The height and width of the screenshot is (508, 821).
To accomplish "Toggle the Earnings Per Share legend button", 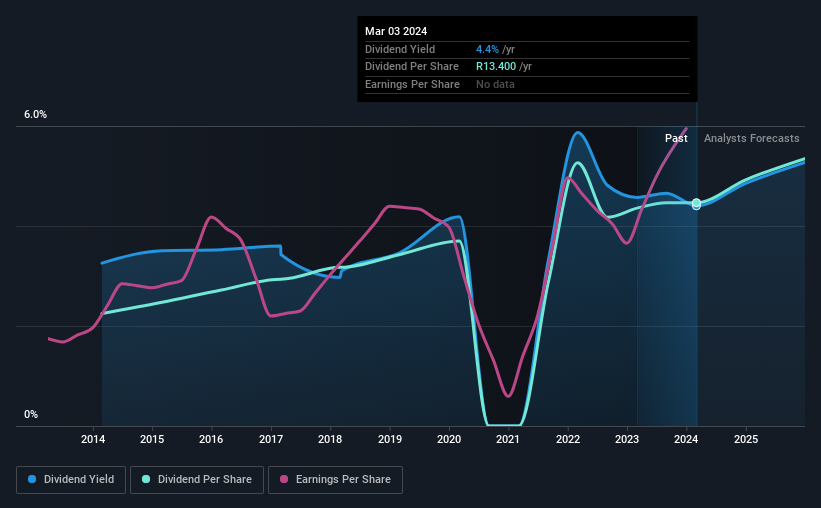I will (x=336, y=480).
